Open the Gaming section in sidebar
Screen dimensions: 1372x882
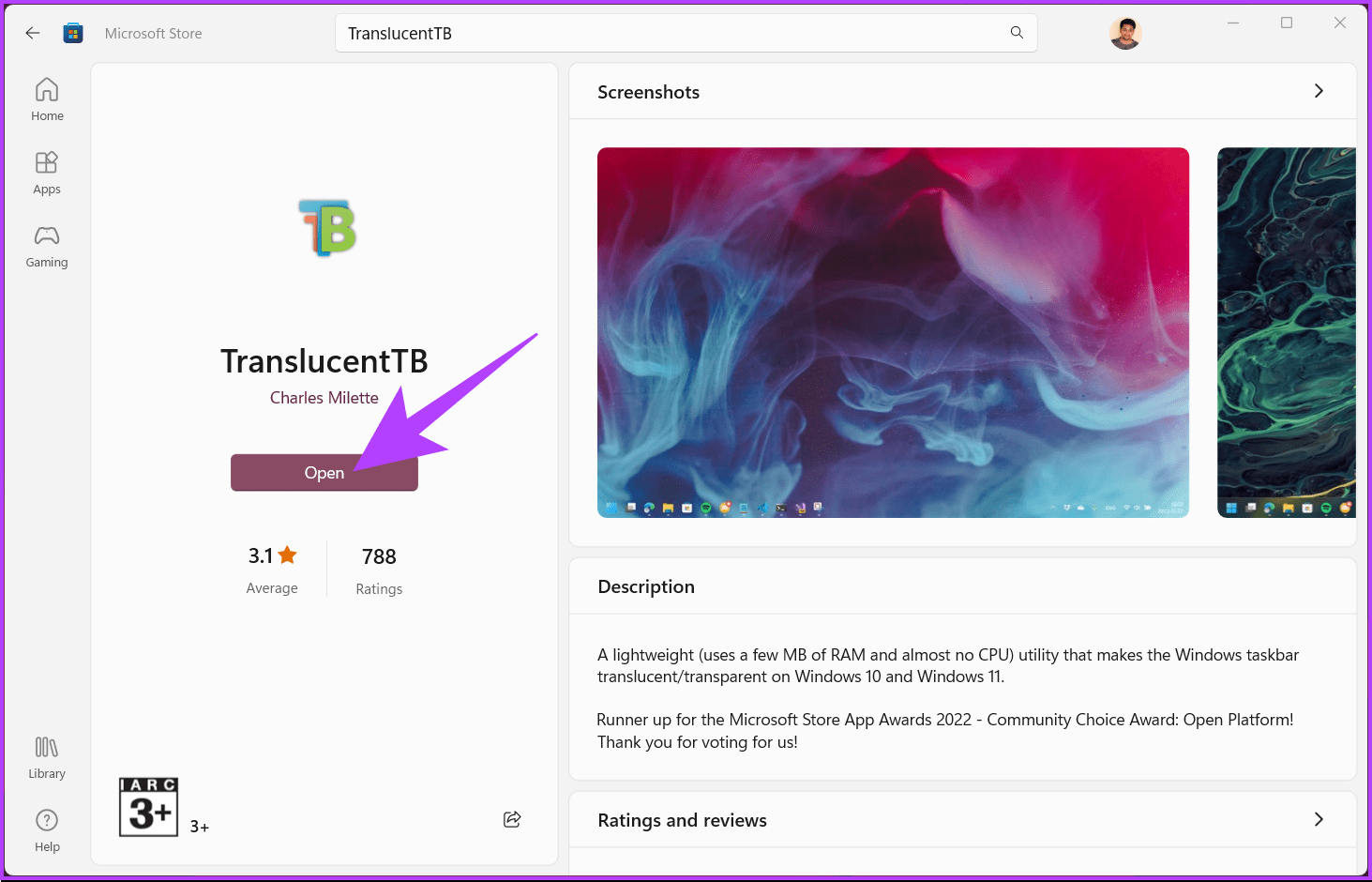[x=47, y=246]
